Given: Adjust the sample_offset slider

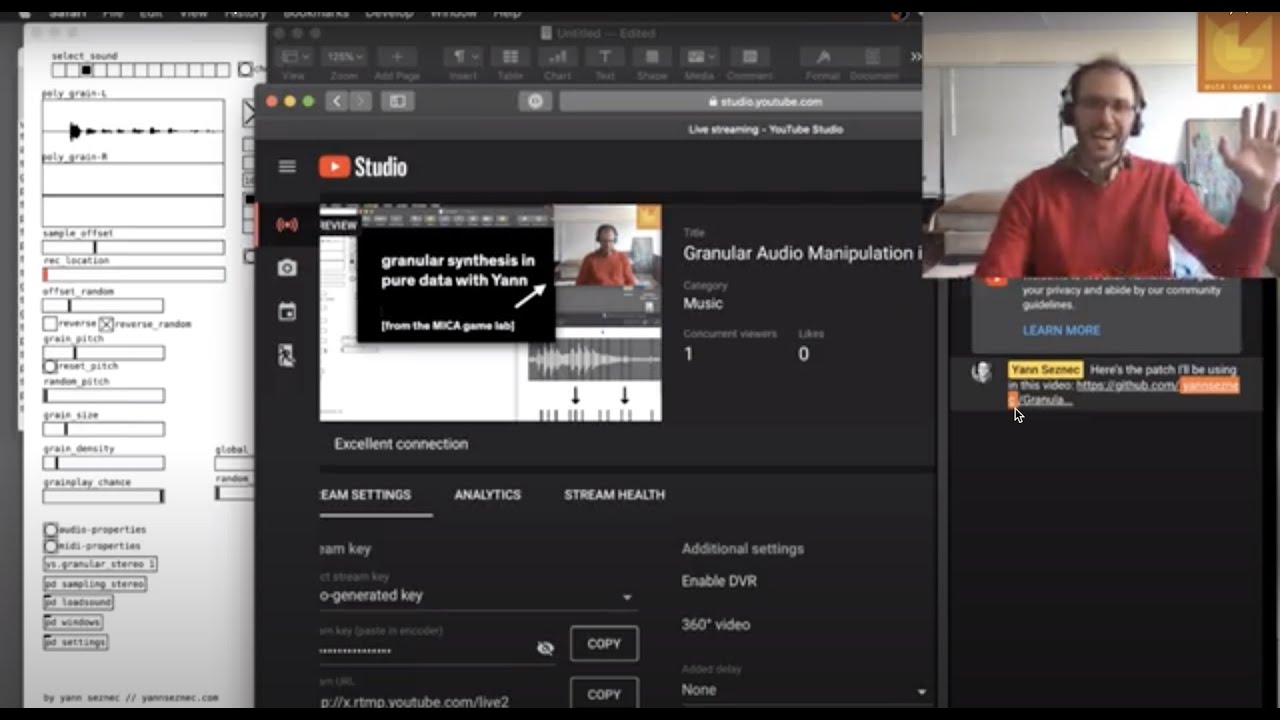Looking at the screenshot, I should tap(133, 247).
